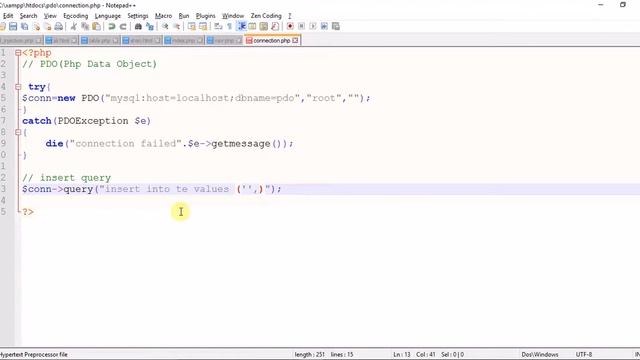
Task: Redo the edit with the toolbar arrow
Action: click(123, 27)
